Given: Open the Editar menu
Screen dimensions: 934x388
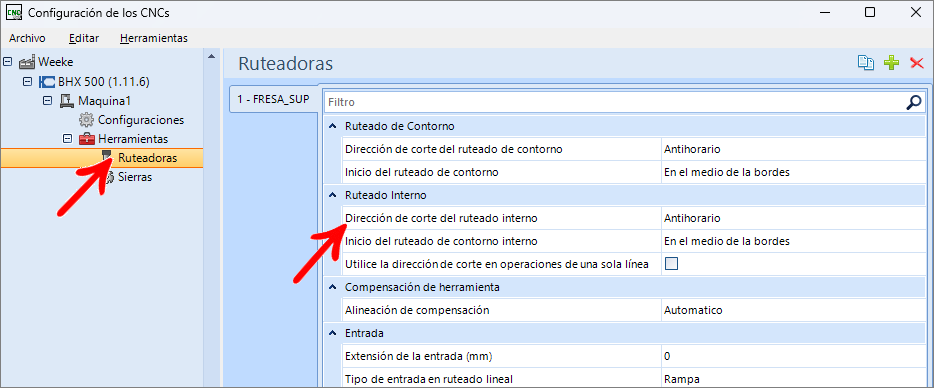Looking at the screenshot, I should pos(84,38).
